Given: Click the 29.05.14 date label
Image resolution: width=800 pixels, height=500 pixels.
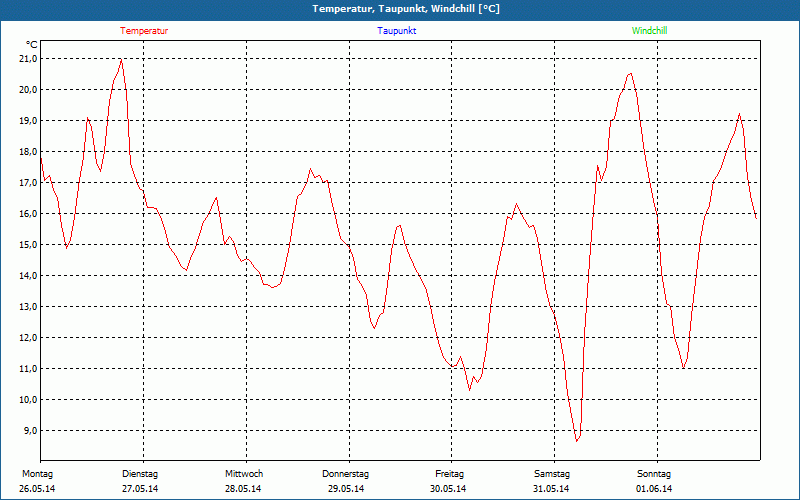Looking at the screenshot, I should coord(346,489).
